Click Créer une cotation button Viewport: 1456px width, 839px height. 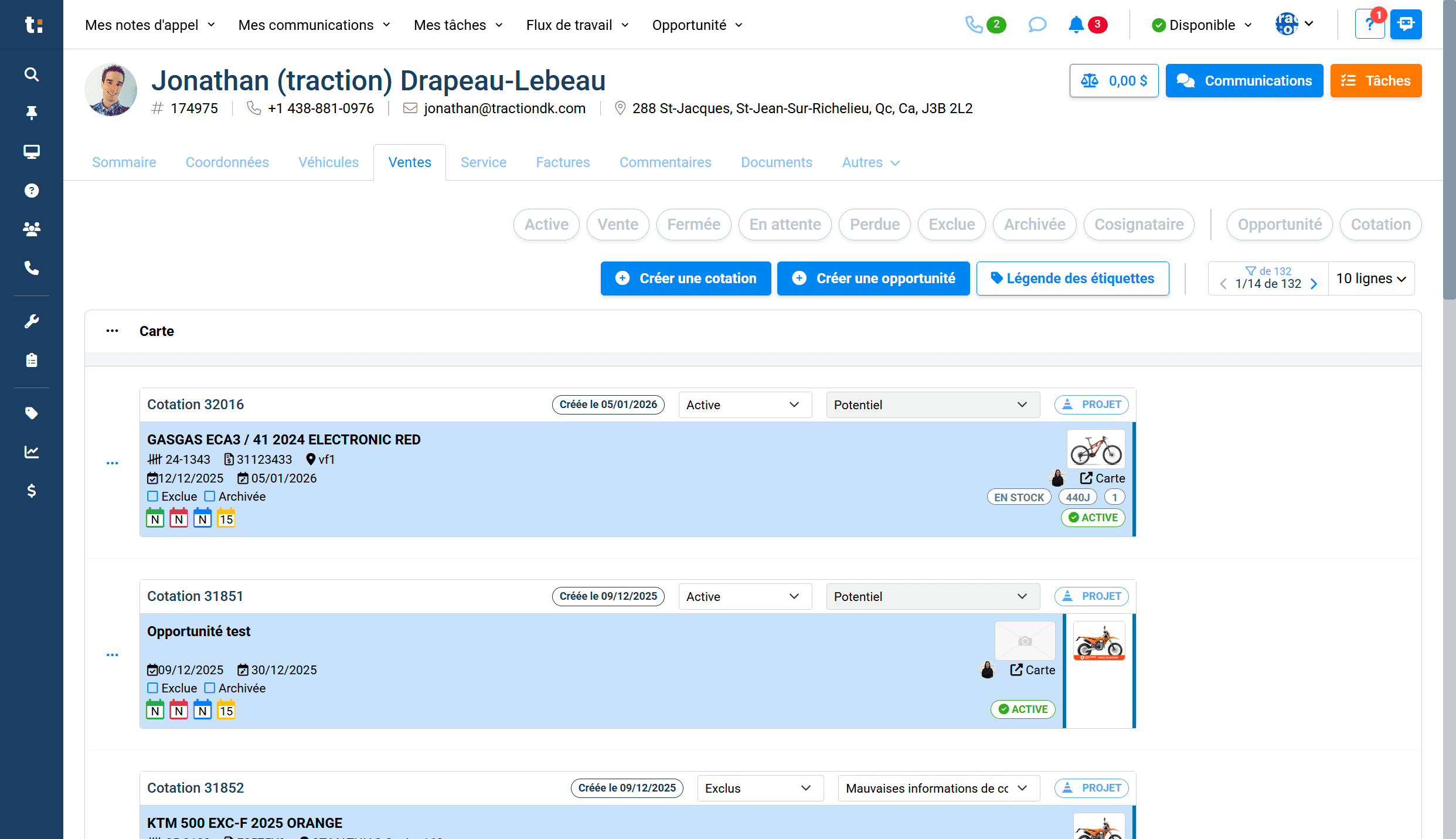686,278
